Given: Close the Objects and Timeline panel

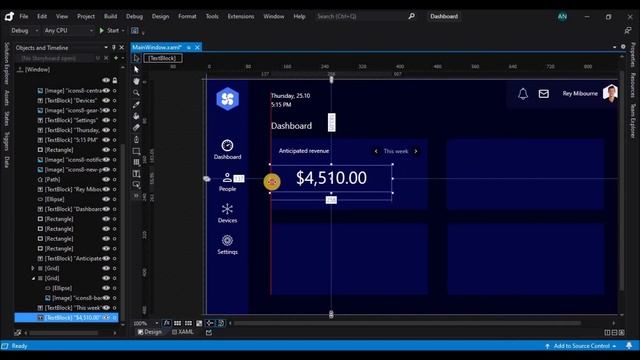Looking at the screenshot, I should tap(121, 48).
